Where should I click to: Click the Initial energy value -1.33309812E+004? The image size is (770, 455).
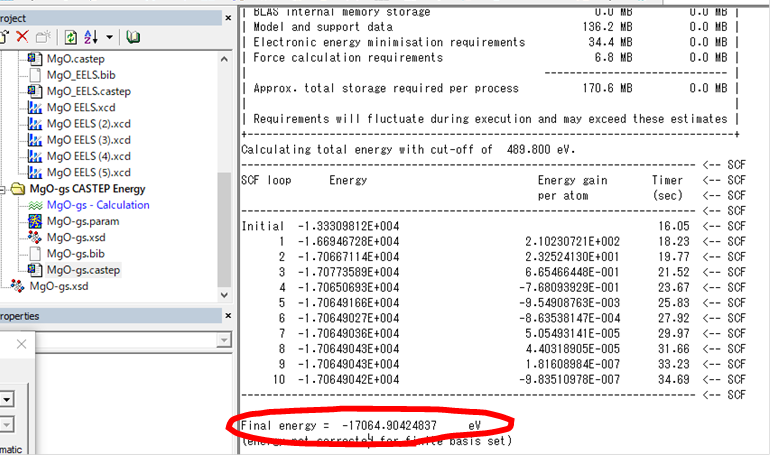[x=349, y=226]
